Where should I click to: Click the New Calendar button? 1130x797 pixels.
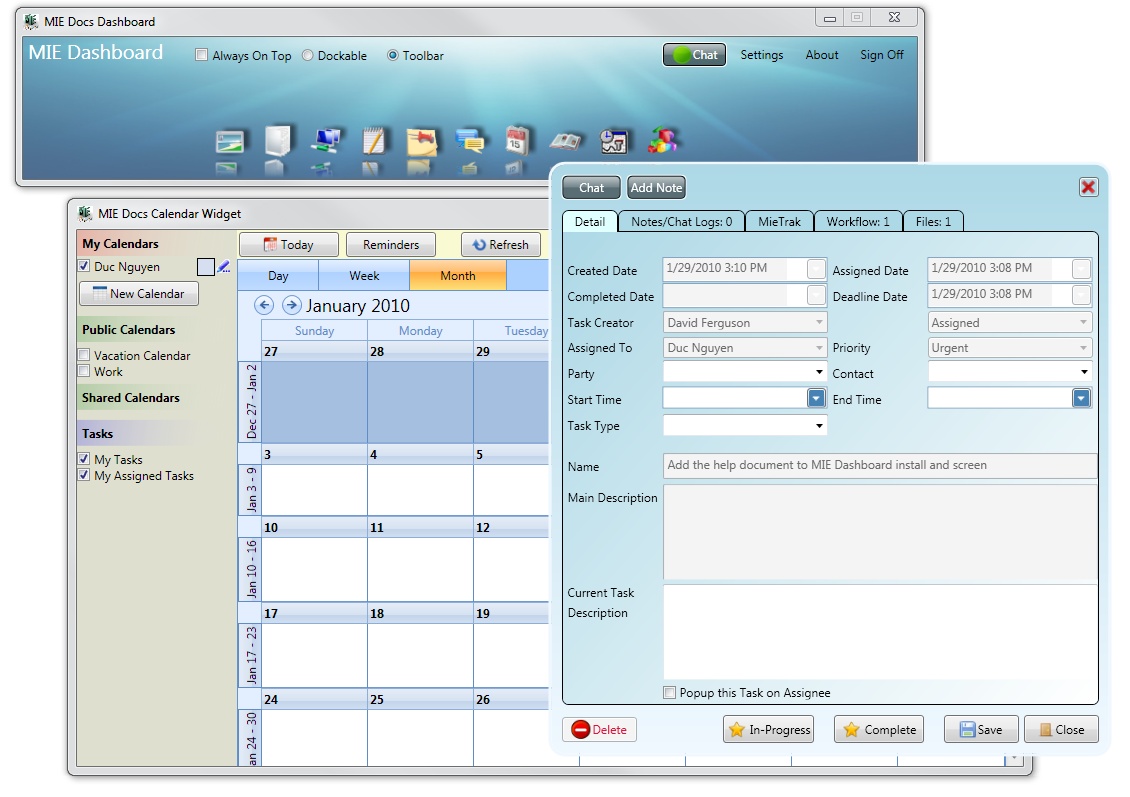139,293
